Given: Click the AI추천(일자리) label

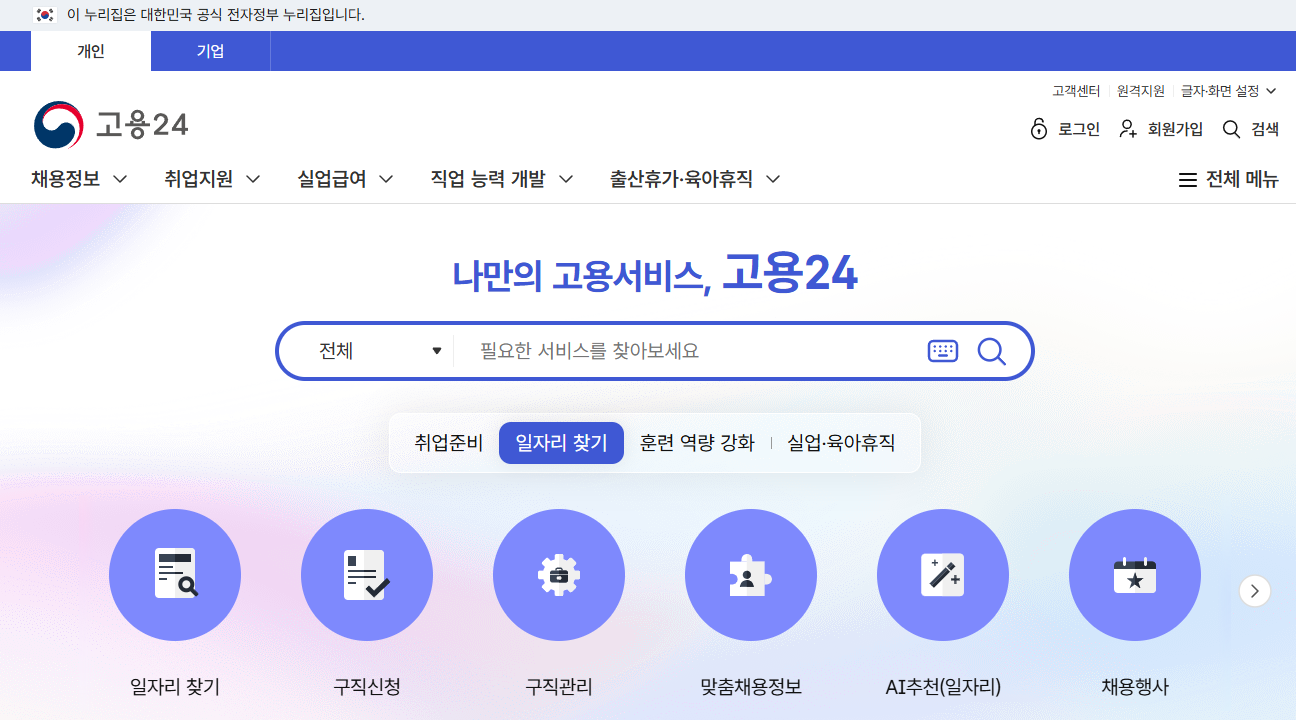Looking at the screenshot, I should click(943, 687).
